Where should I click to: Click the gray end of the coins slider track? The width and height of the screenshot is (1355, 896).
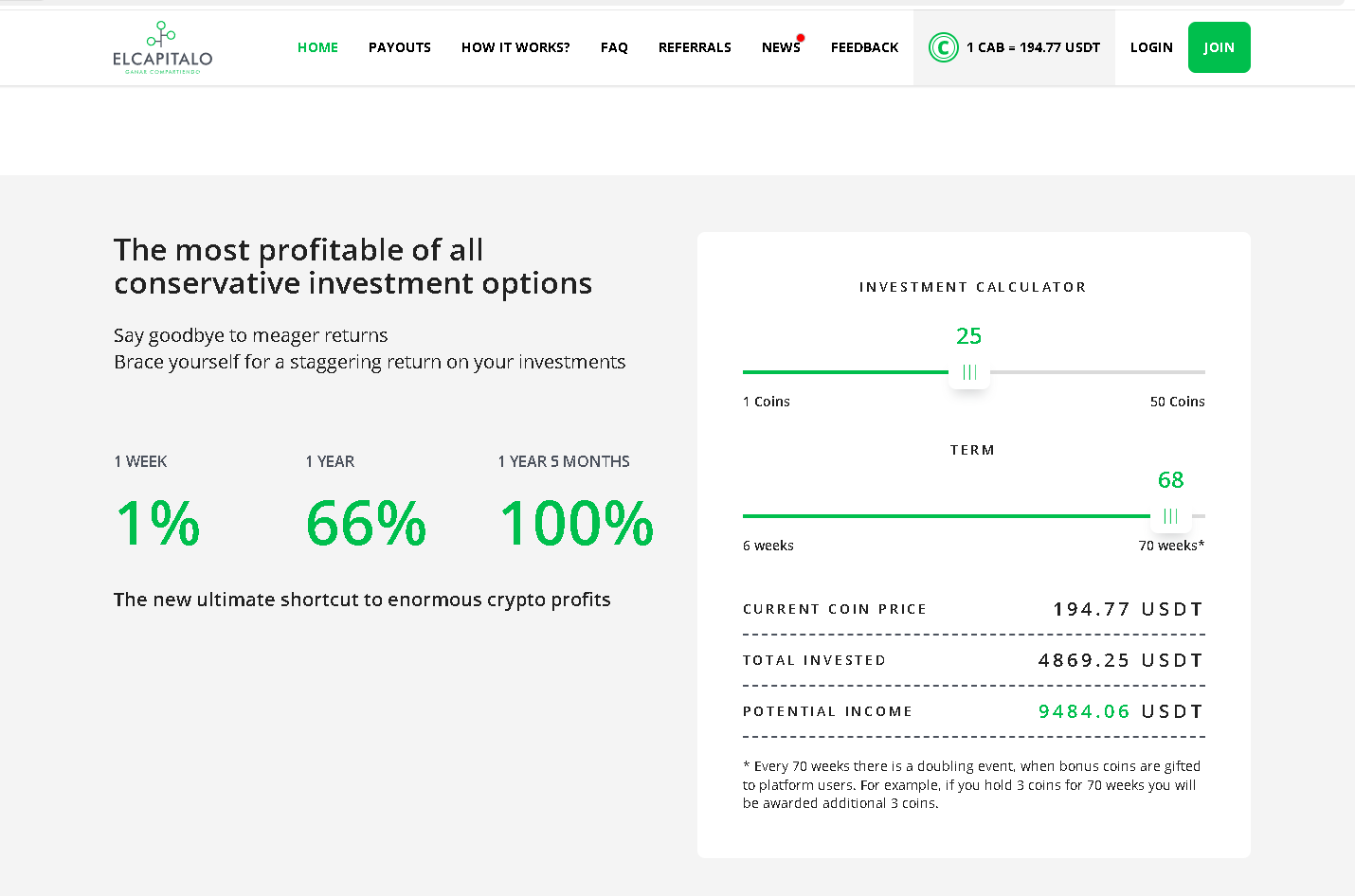click(1097, 372)
